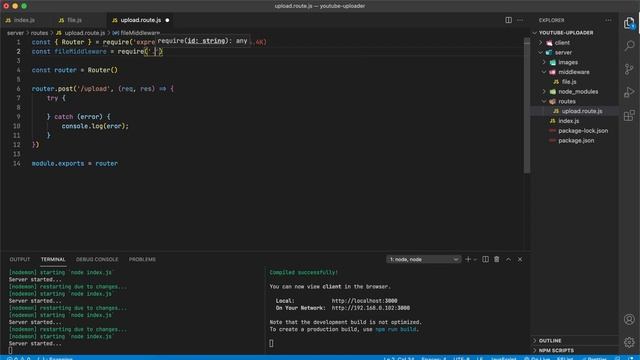Expand the client folder chevron
Viewport: 640px width, 360px height.
coord(540,43)
